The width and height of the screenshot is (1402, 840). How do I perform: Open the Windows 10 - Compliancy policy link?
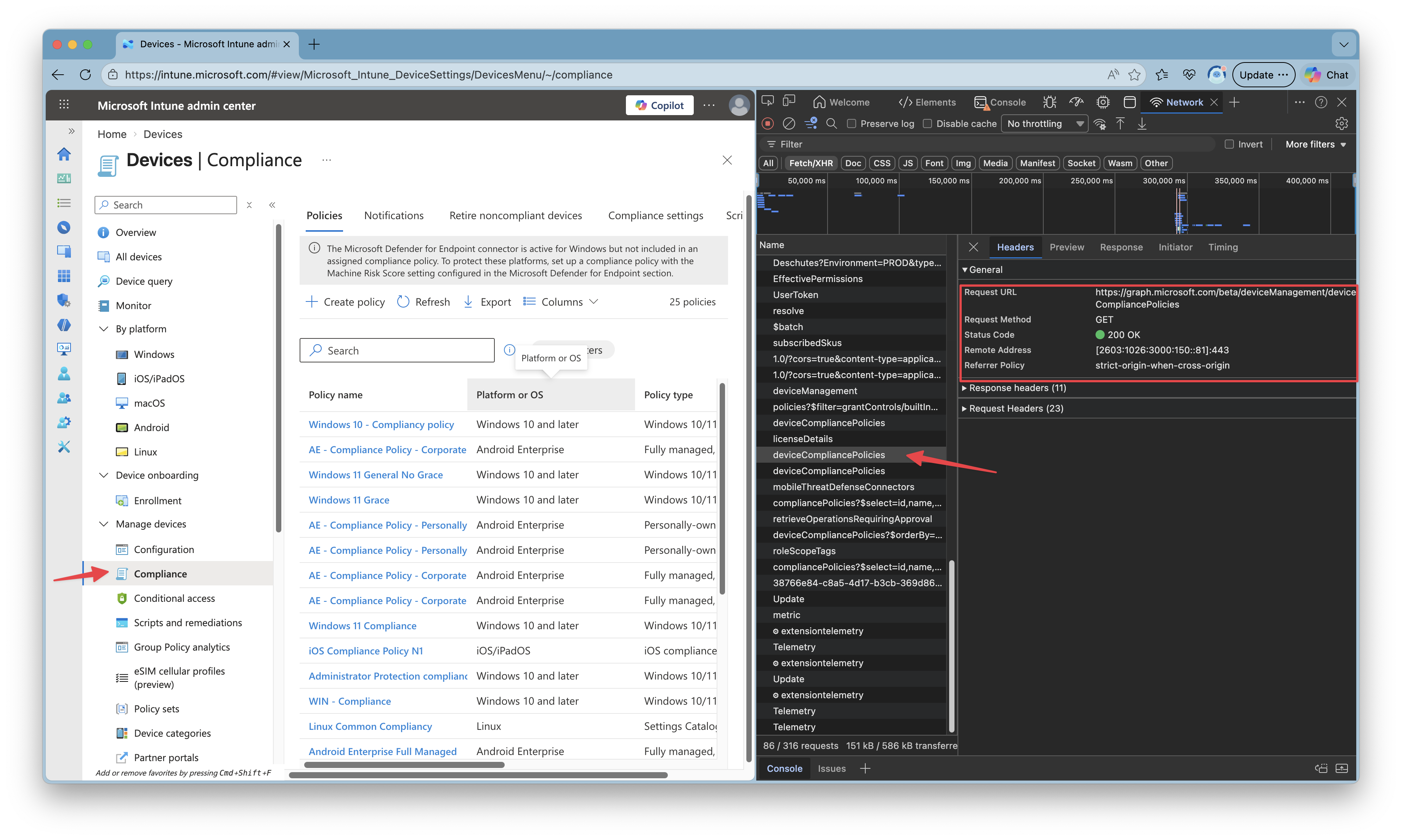(x=381, y=424)
